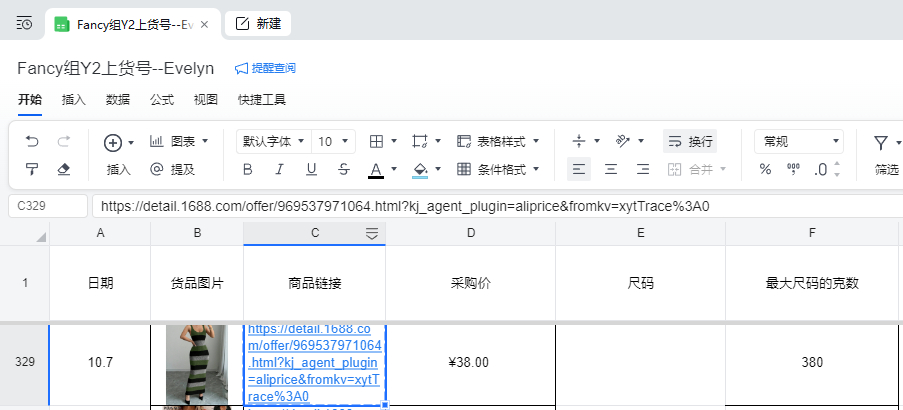Click the insert plus icon
The height and width of the screenshot is (410, 903).
point(113,142)
